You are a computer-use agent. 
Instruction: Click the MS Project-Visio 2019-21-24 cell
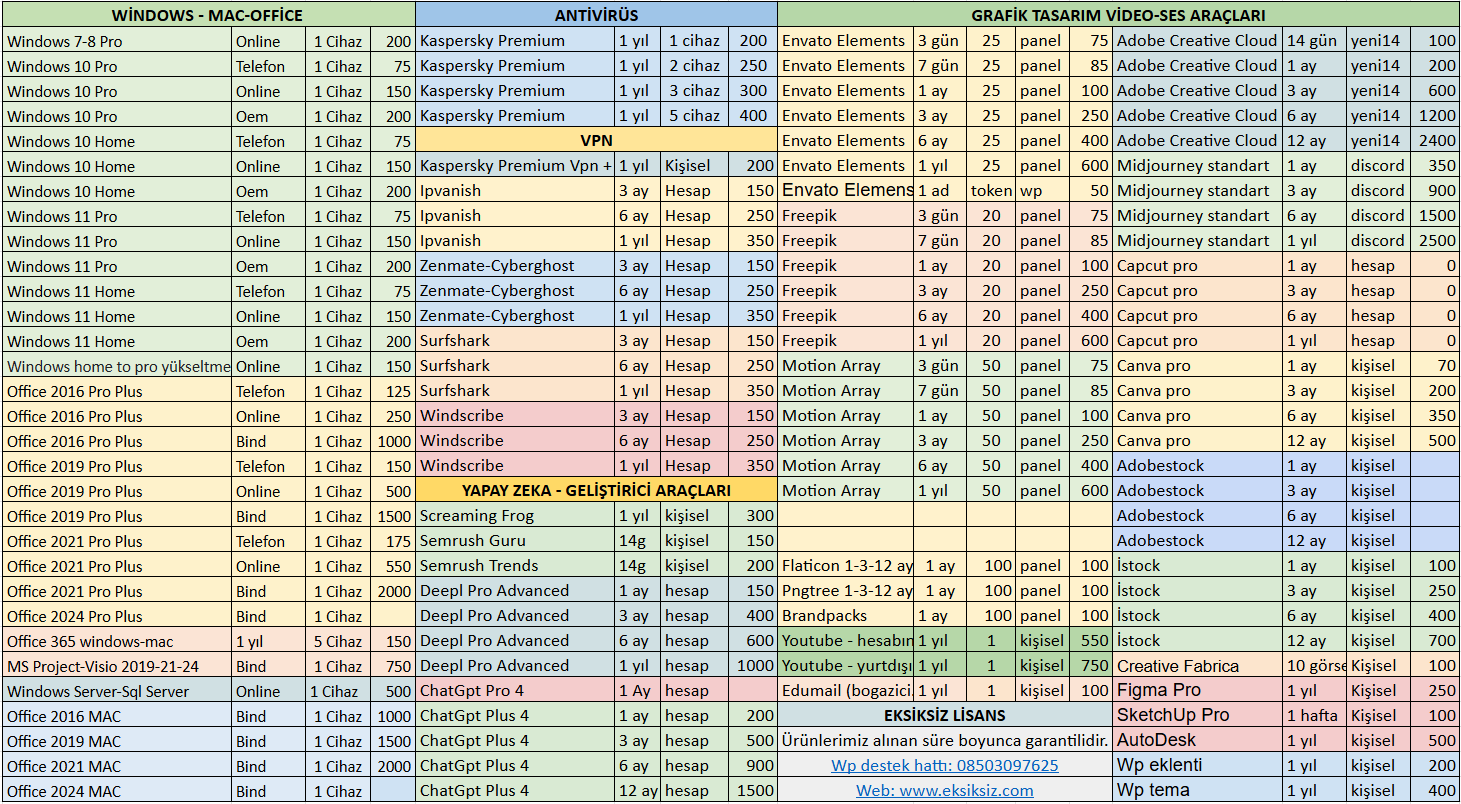click(117, 666)
